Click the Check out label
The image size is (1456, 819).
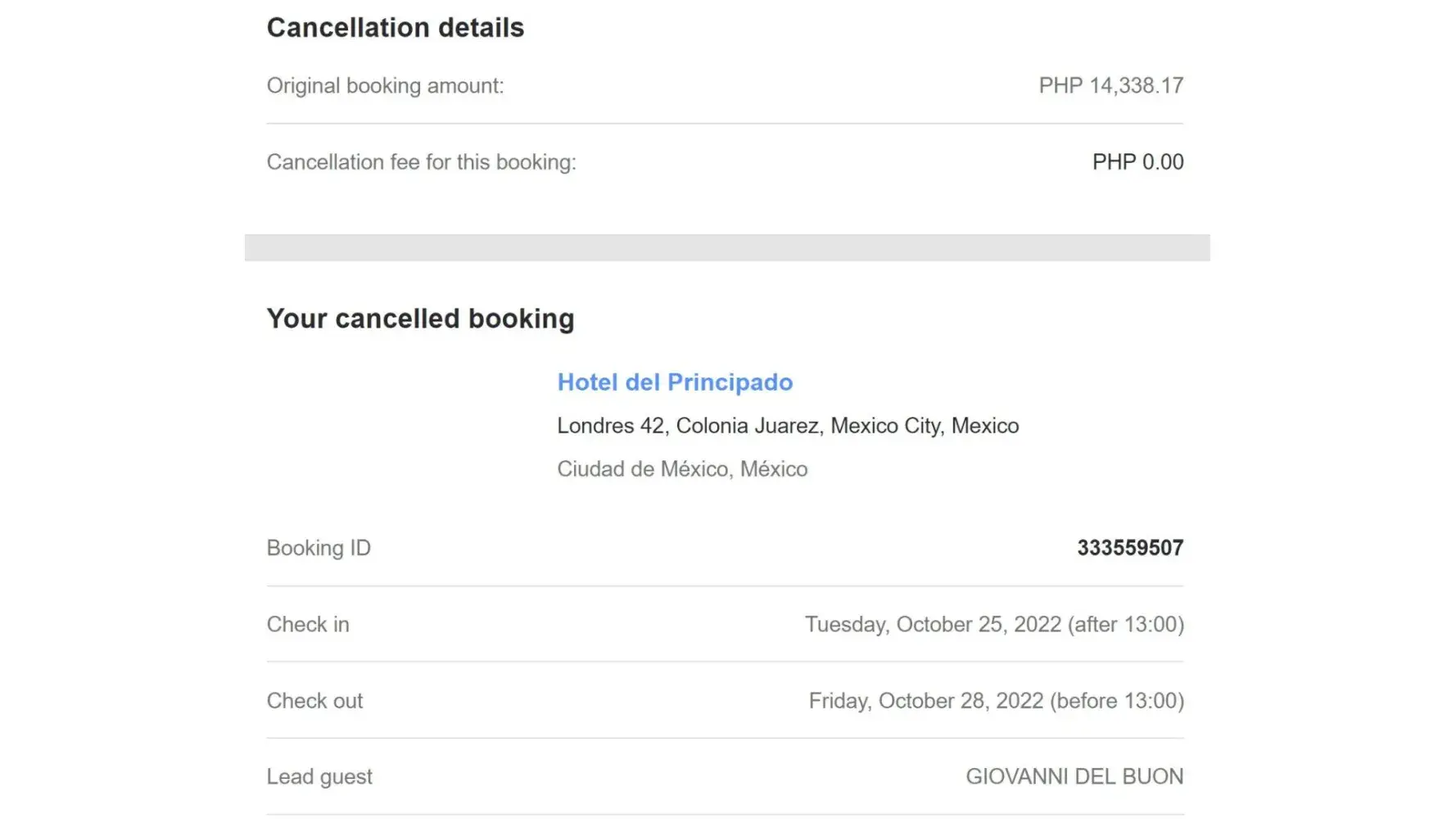click(314, 701)
